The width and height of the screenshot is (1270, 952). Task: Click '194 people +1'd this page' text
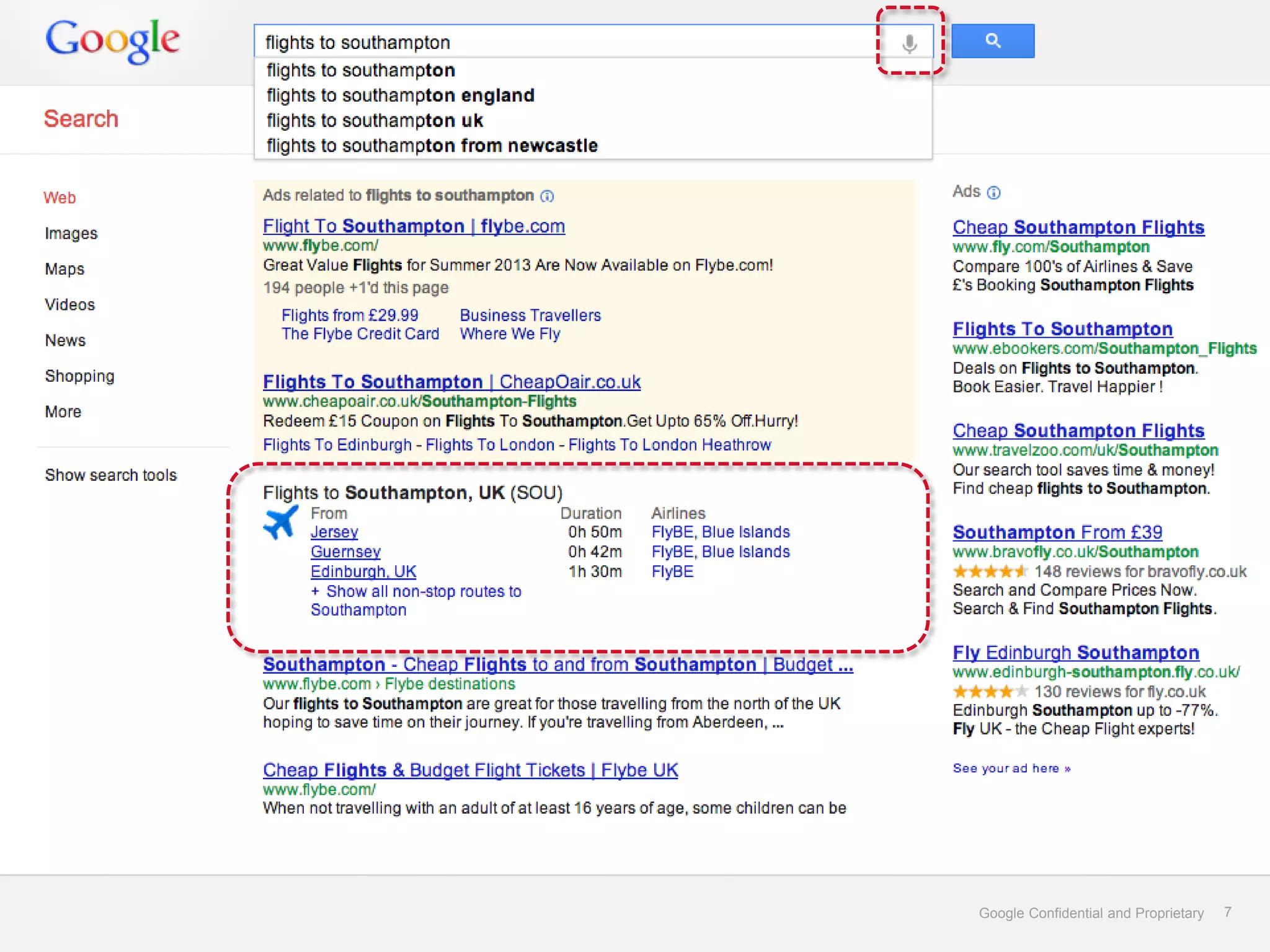click(355, 288)
